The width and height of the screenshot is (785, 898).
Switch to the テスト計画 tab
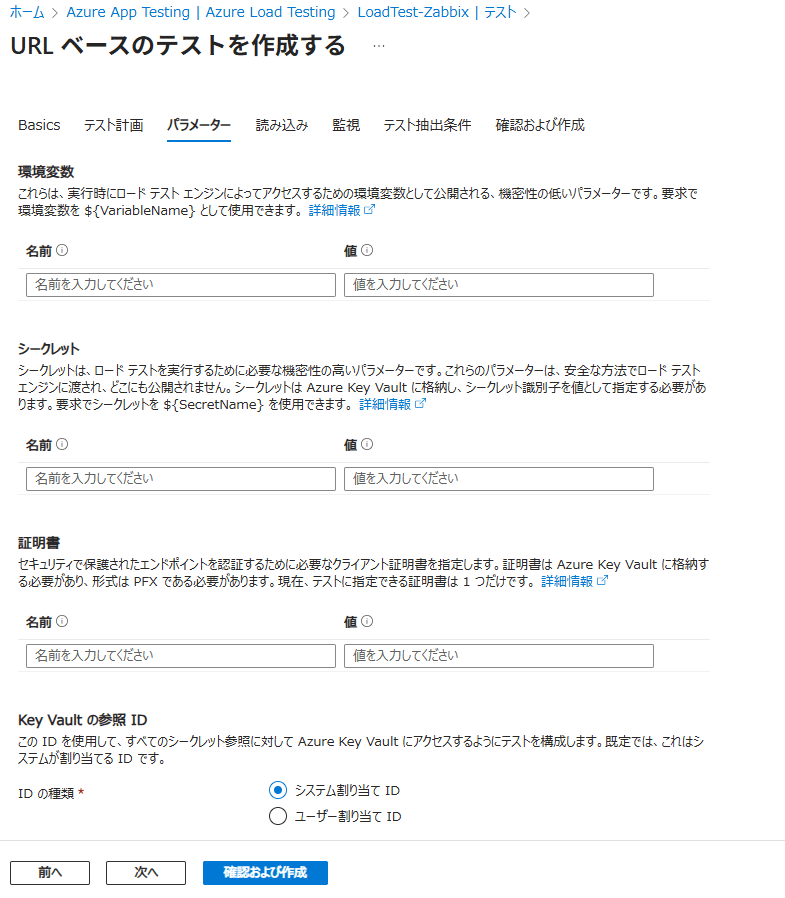[x=113, y=126]
